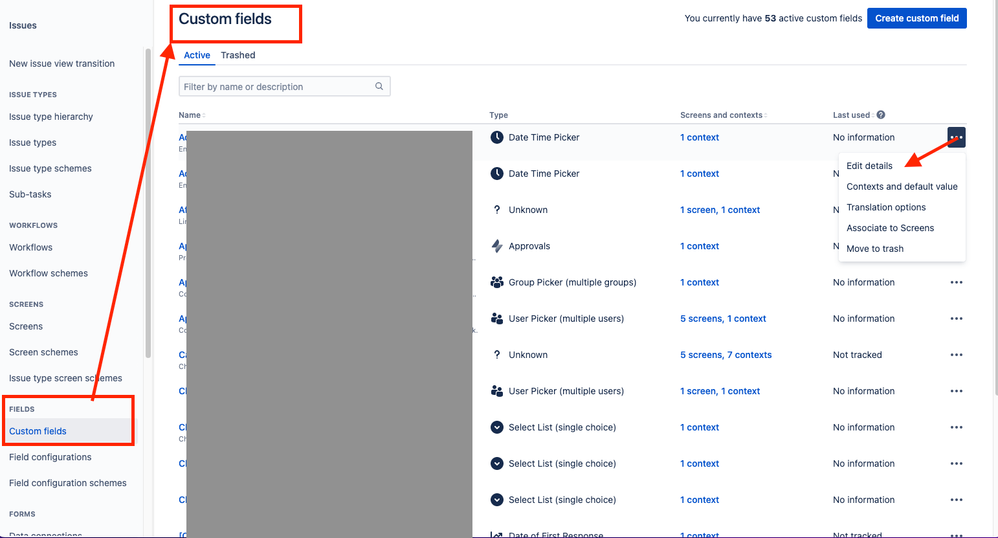Open New issue view transition
This screenshot has width=998, height=538.
(x=62, y=64)
